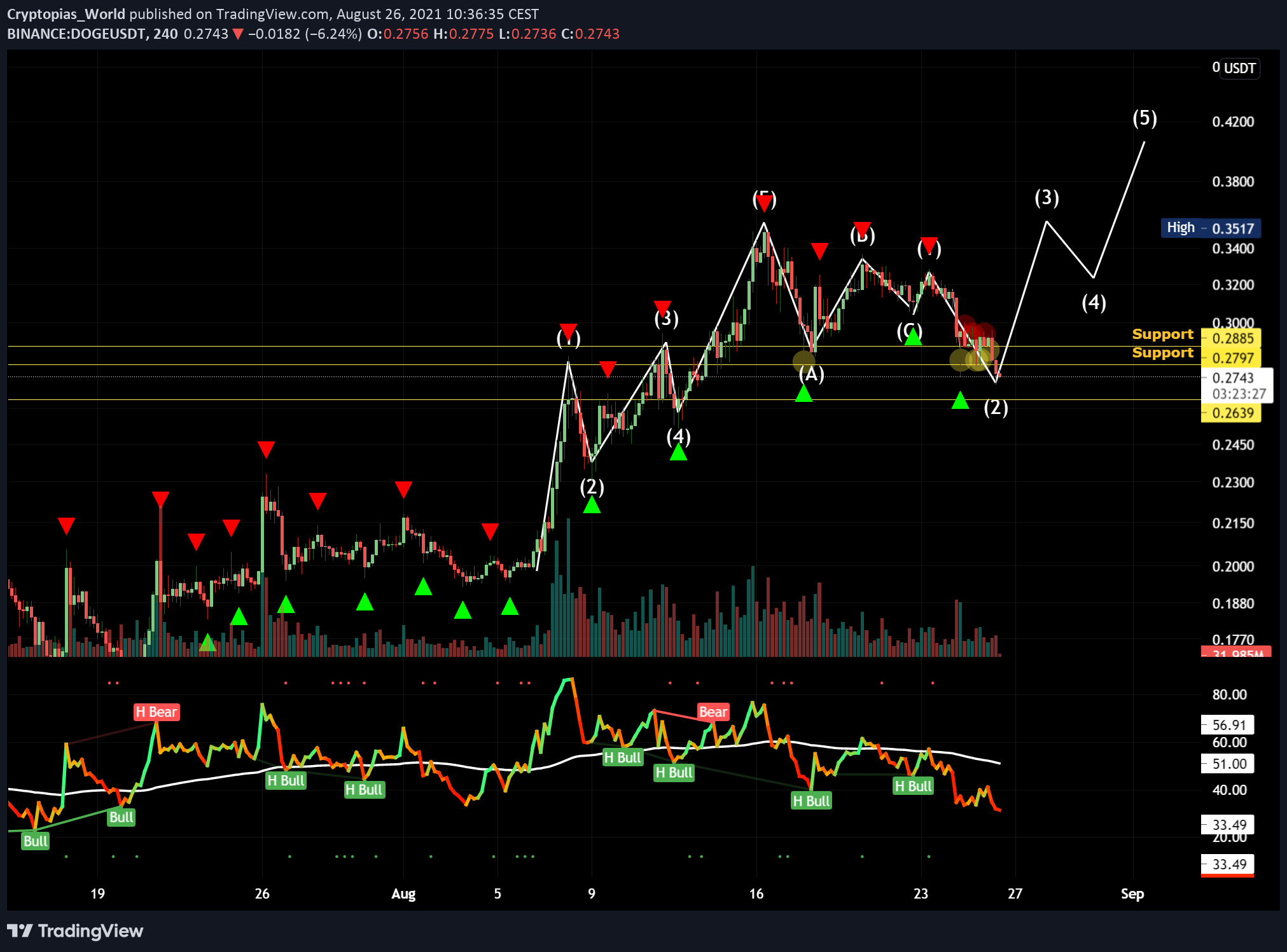The width and height of the screenshot is (1287, 952).
Task: Click the 0.2000 price axis value
Action: tap(1233, 566)
